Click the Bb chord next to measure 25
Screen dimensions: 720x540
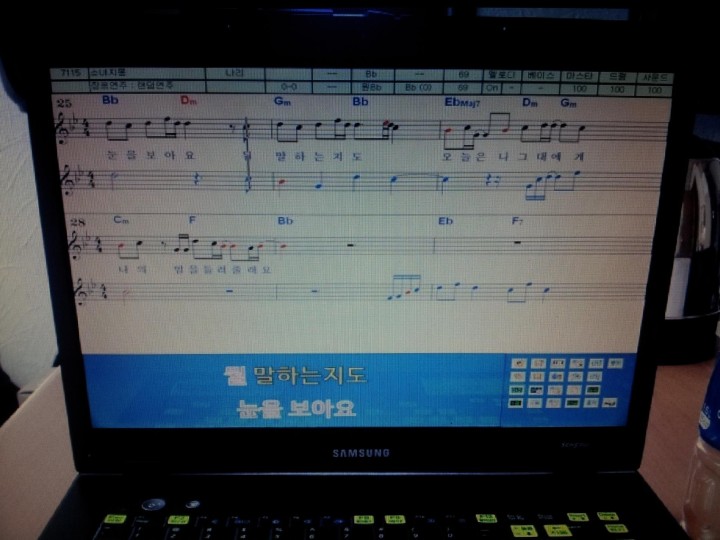coord(110,100)
